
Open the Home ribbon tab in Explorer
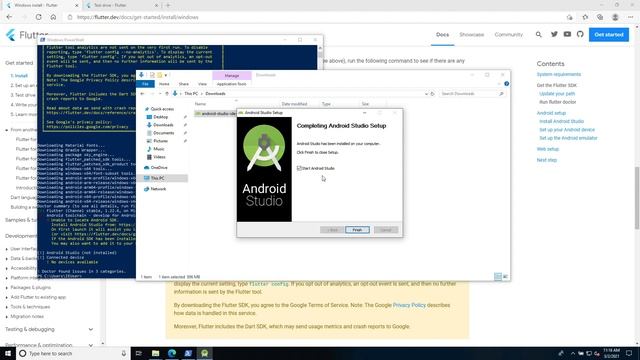164,84
